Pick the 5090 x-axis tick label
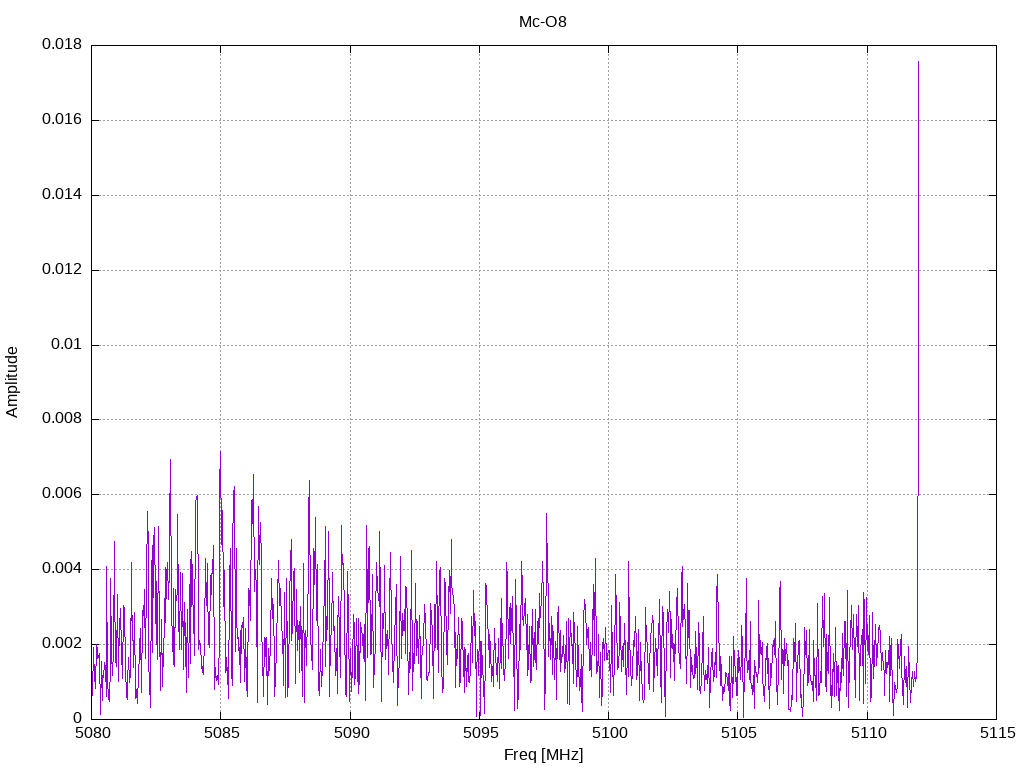The image size is (1024, 768). click(350, 734)
